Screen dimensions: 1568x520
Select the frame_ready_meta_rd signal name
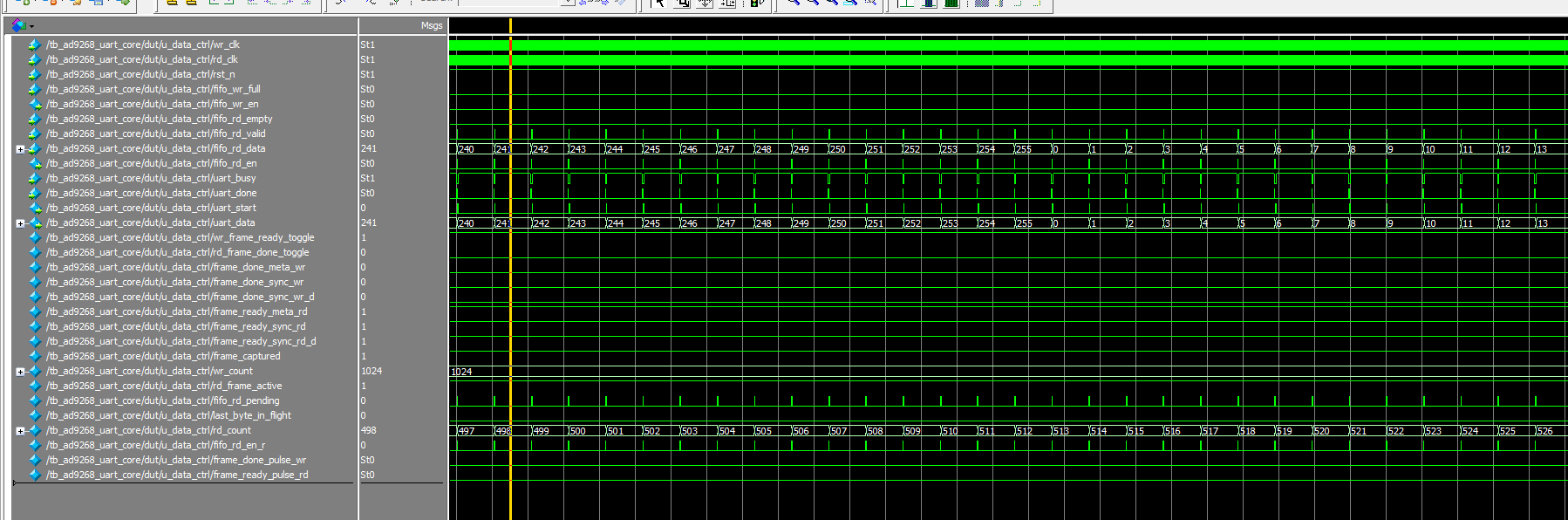176,311
